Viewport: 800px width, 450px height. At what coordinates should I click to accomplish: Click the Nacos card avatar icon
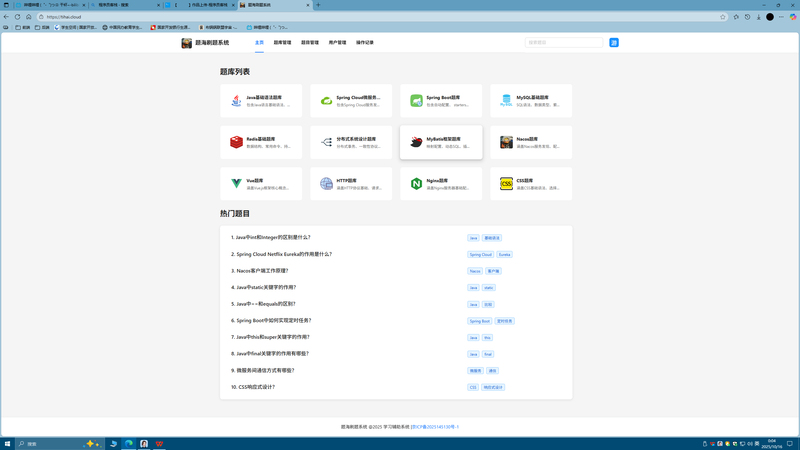pos(506,142)
